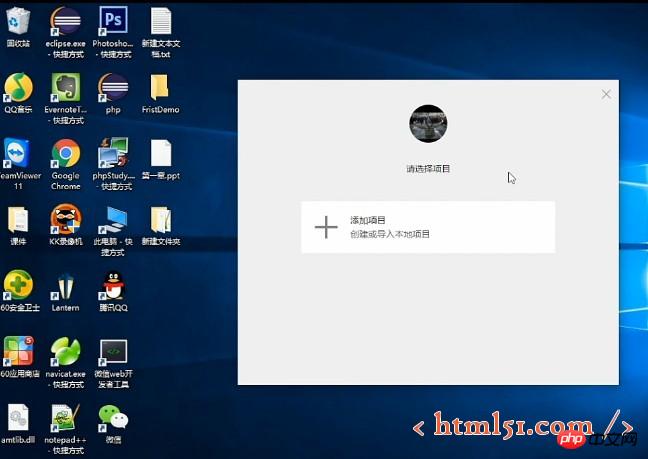Click the 回收站 recycle bin icon

18,21
